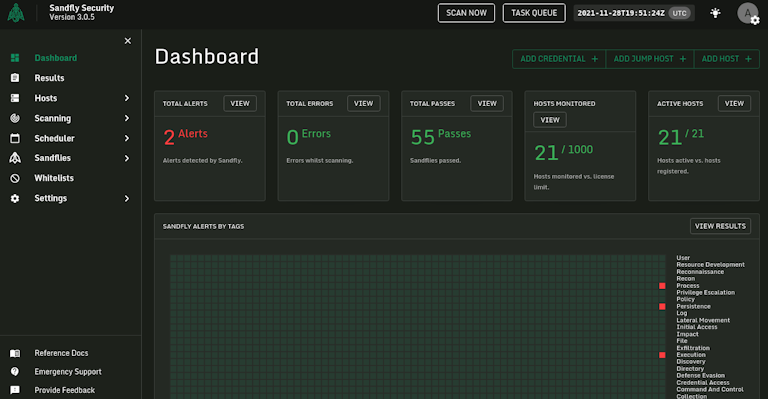
Task: Open the user avatar account menu
Action: pyautogui.click(x=748, y=13)
